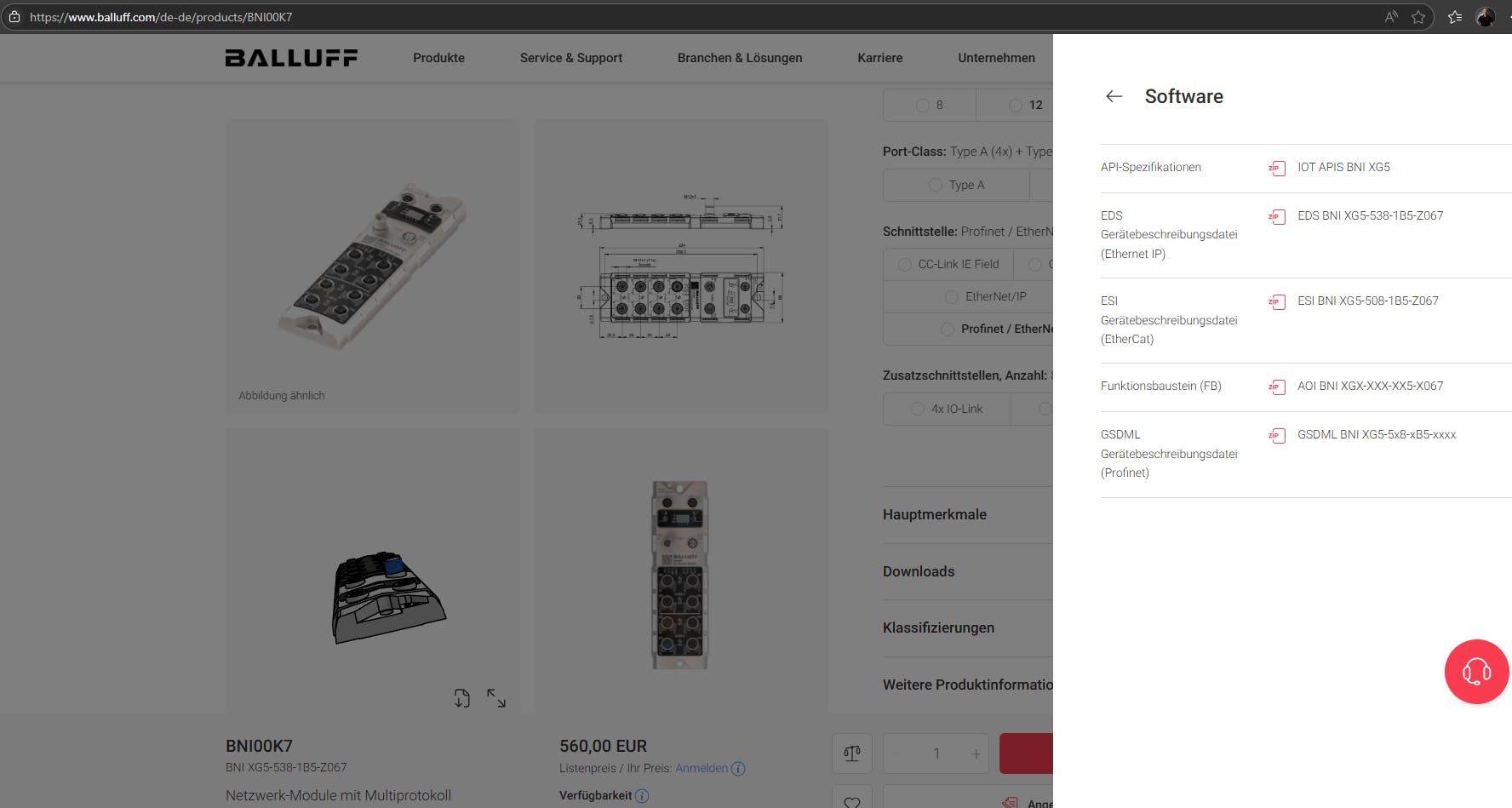The width and height of the screenshot is (1512, 808).
Task: Click zip icon beside EDS BNI XG5-538-1B5-Z067
Action: 1276,216
